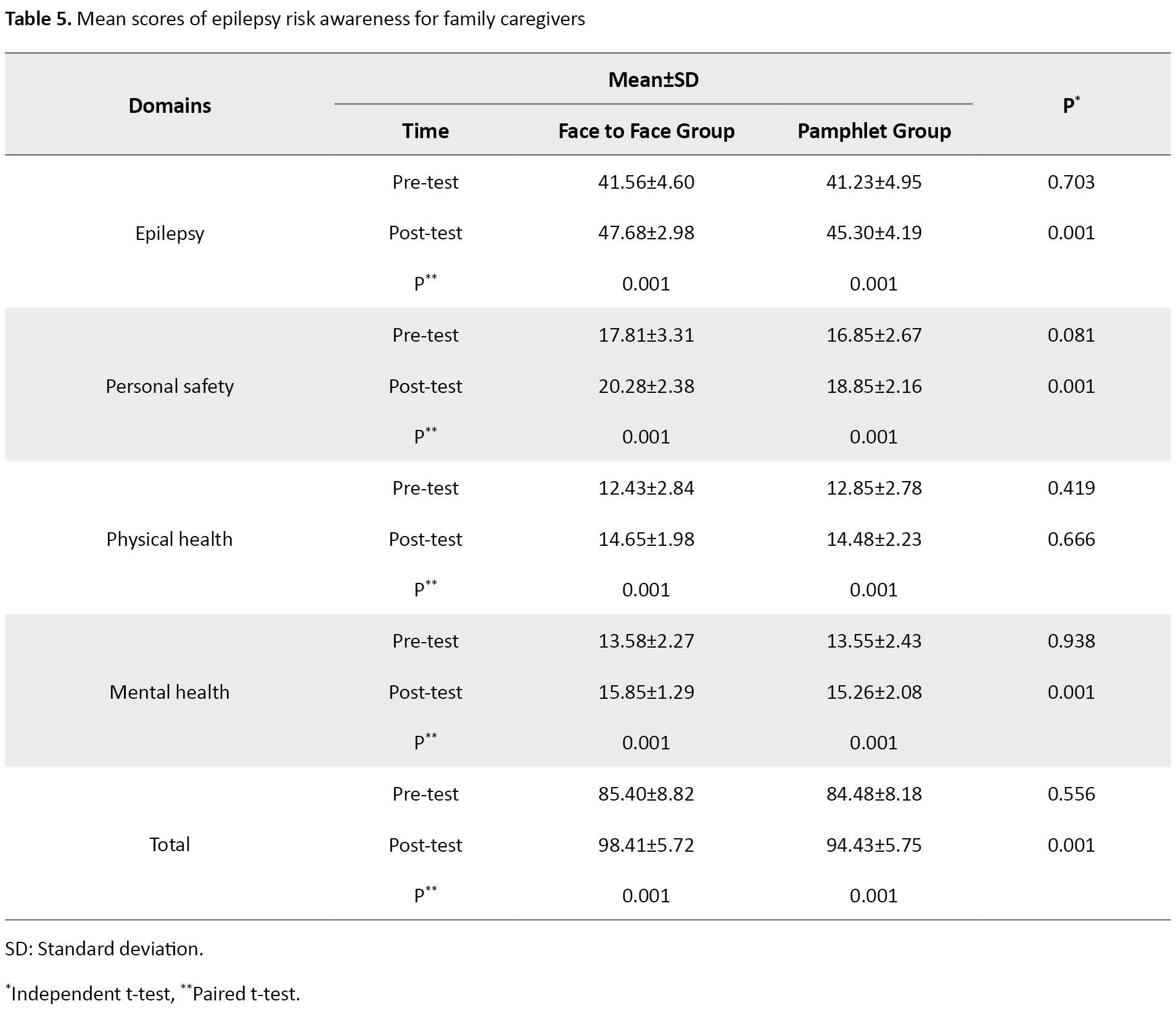
Task: Click the 13.55±2.43 cell
Action: pyautogui.click(x=874, y=641)
